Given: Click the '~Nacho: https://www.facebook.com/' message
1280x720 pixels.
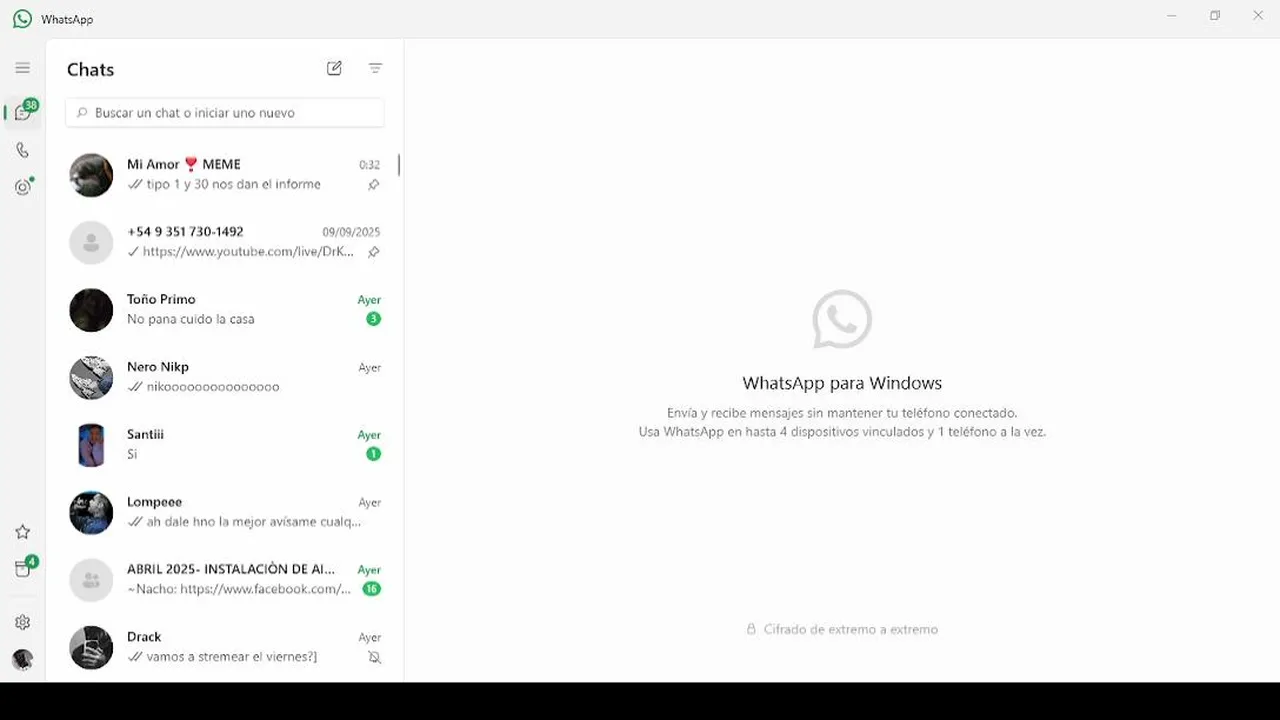Looking at the screenshot, I should (x=239, y=589).
